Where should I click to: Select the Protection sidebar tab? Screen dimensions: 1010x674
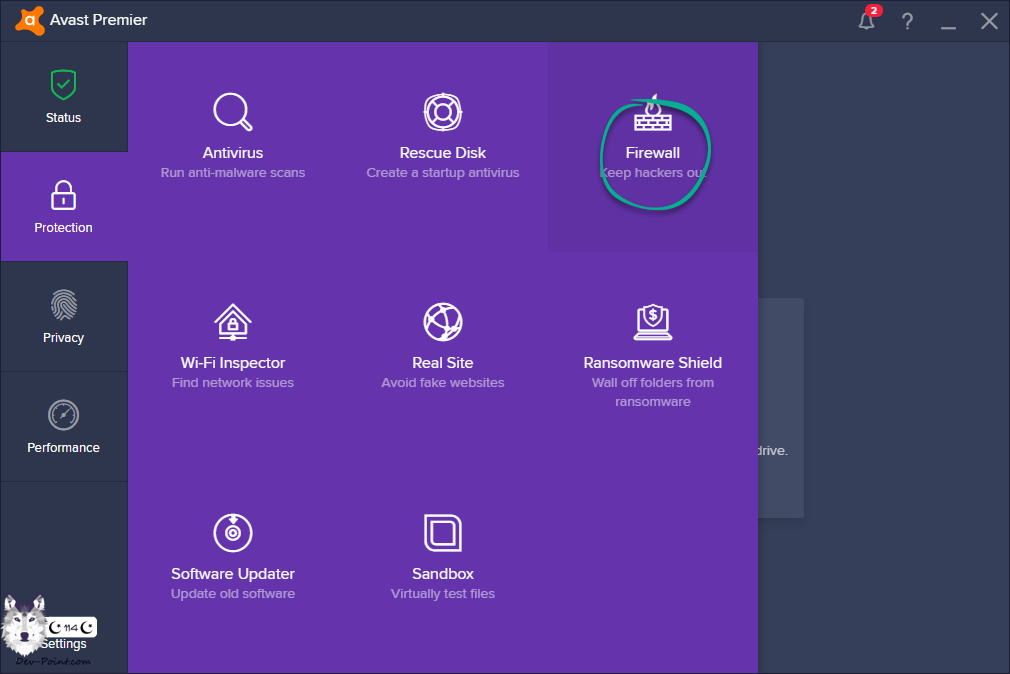(63, 207)
